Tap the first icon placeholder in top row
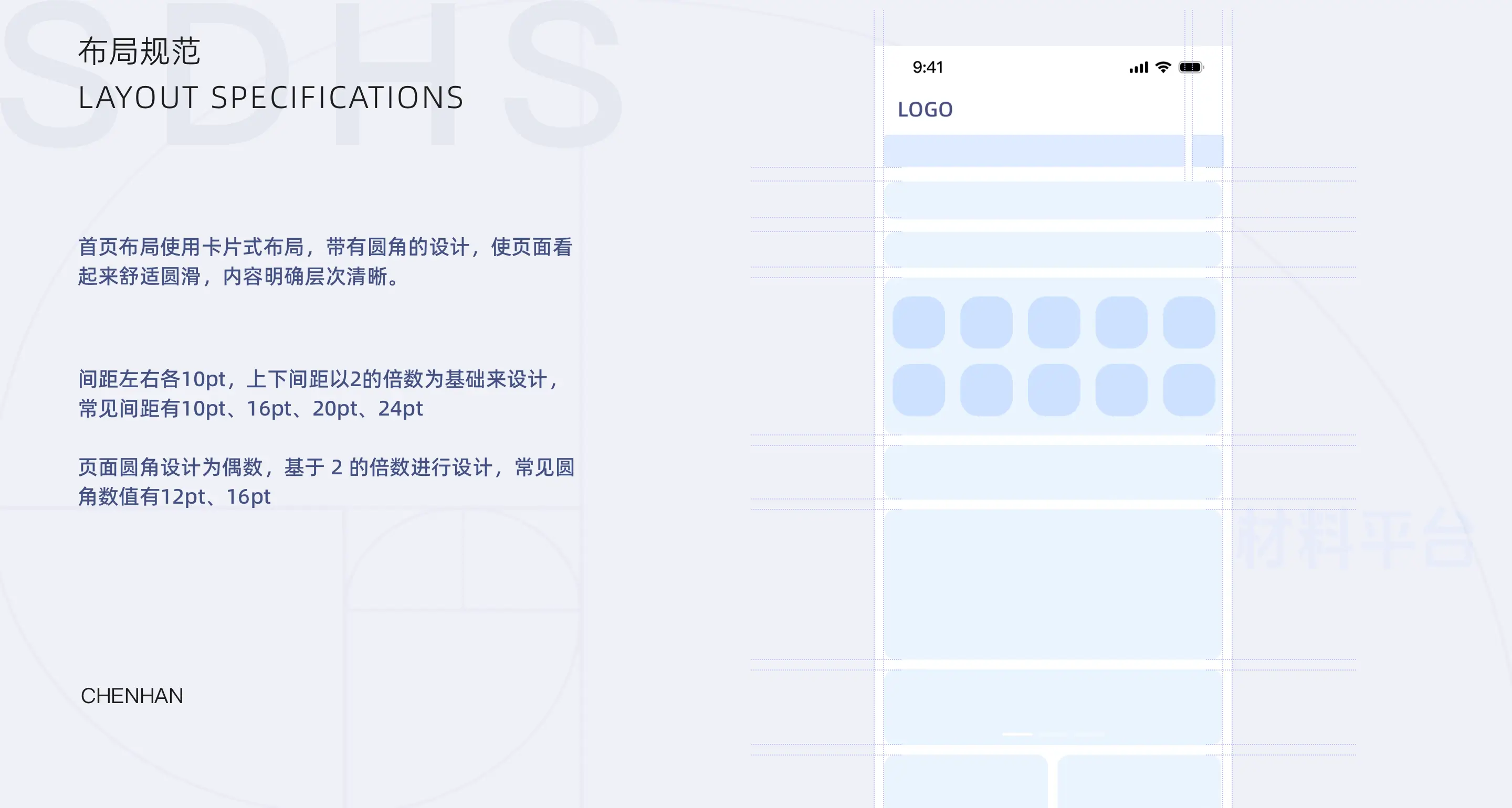 click(x=919, y=322)
